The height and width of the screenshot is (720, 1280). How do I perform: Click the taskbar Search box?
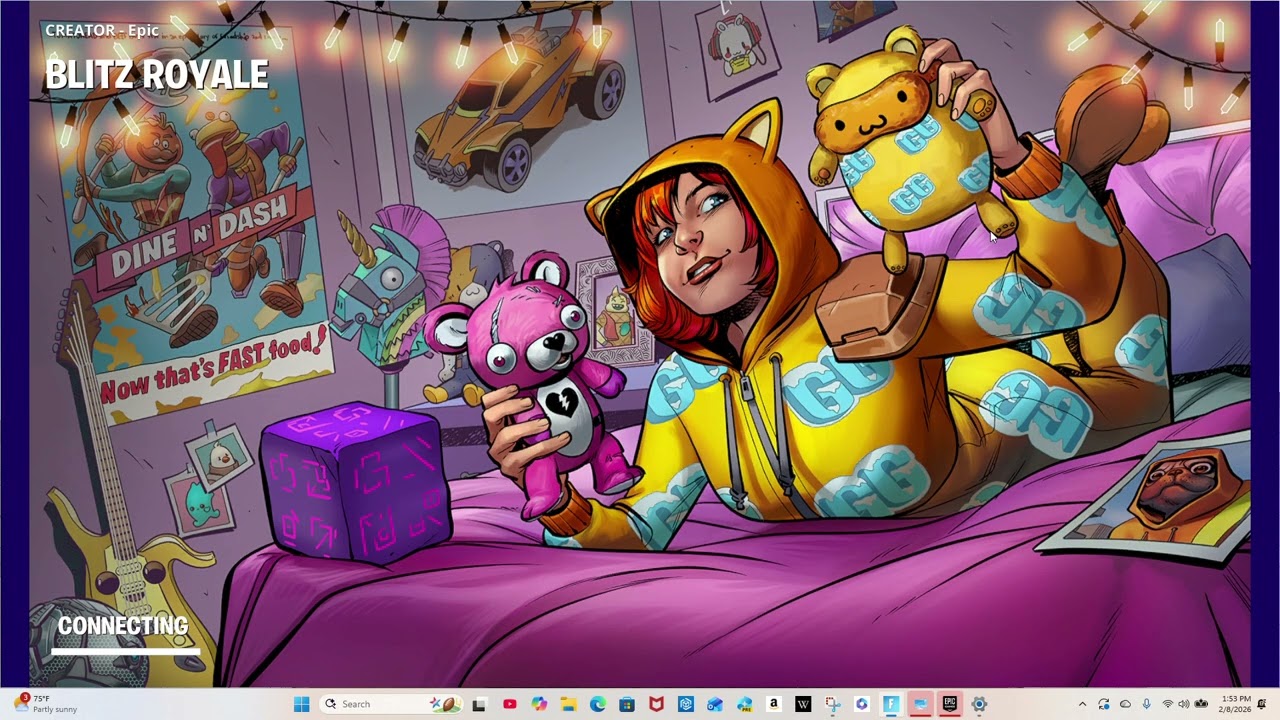pos(392,704)
